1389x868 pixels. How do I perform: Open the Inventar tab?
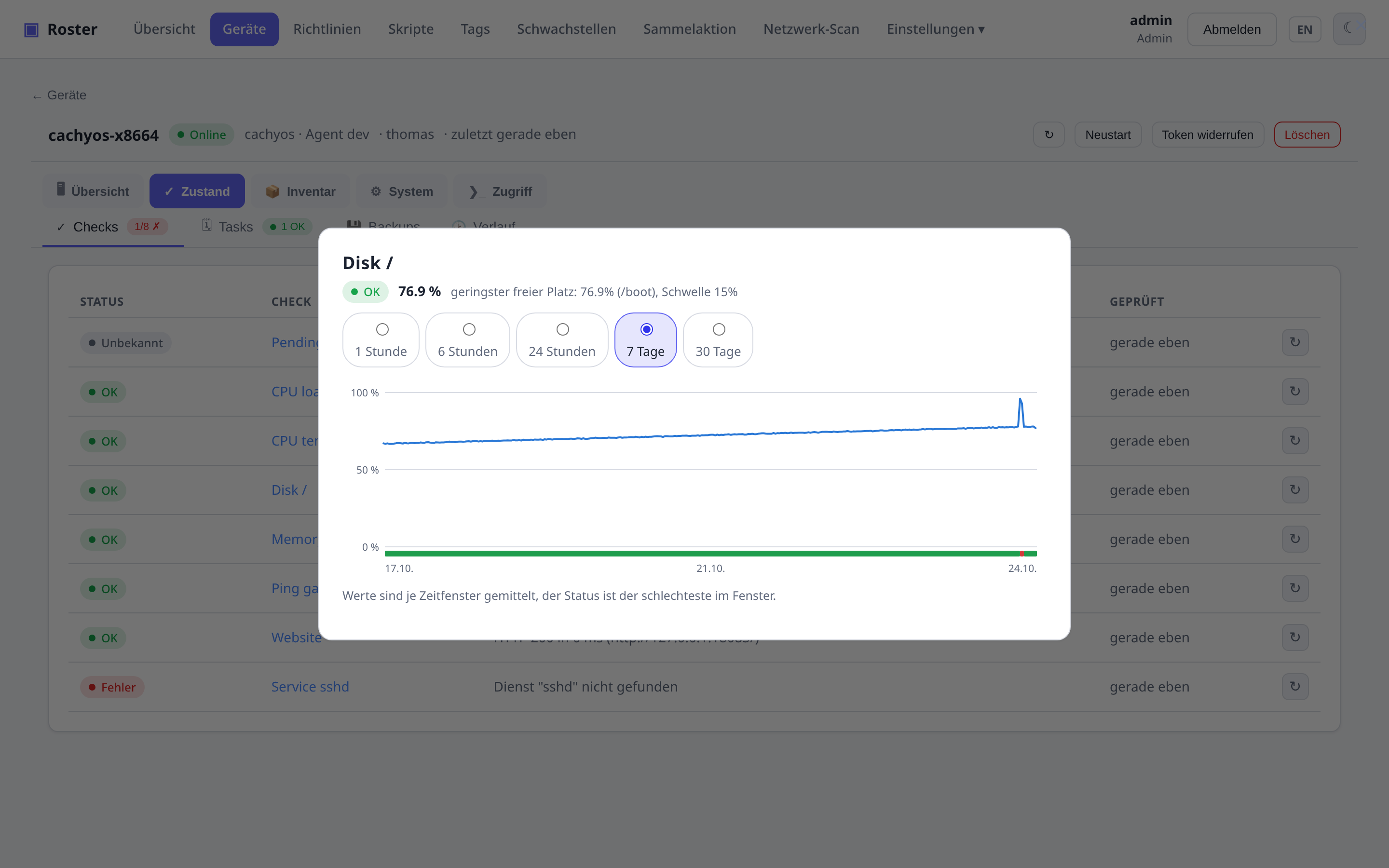[x=301, y=191]
